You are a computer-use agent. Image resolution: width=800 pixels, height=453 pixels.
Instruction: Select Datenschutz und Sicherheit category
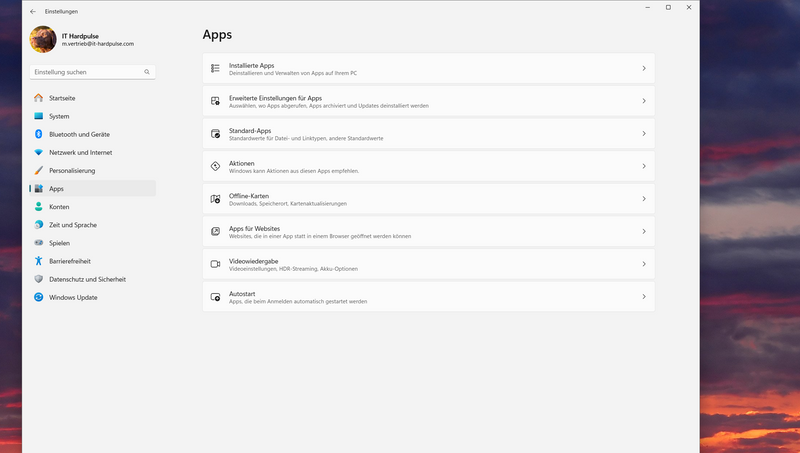pyautogui.click(x=87, y=279)
